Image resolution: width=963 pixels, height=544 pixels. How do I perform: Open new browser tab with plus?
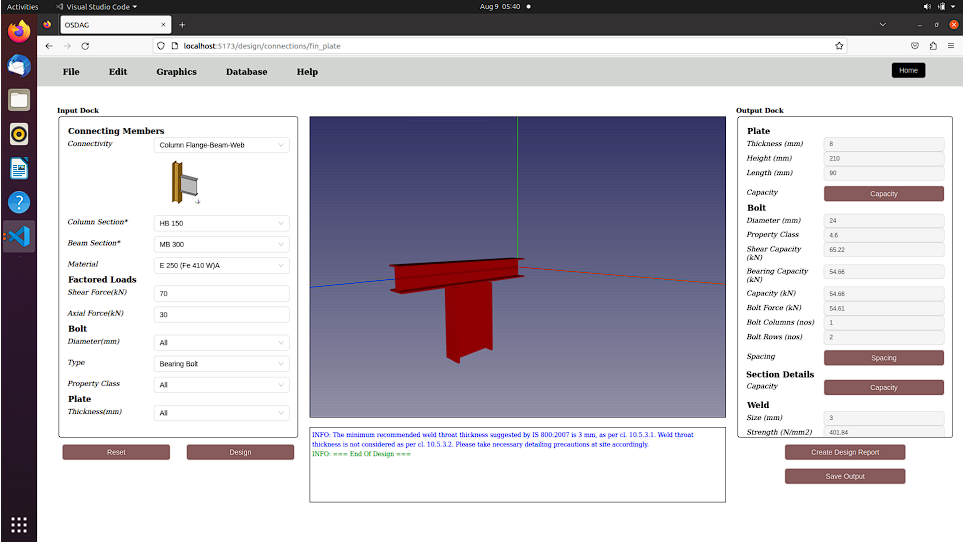pos(182,25)
